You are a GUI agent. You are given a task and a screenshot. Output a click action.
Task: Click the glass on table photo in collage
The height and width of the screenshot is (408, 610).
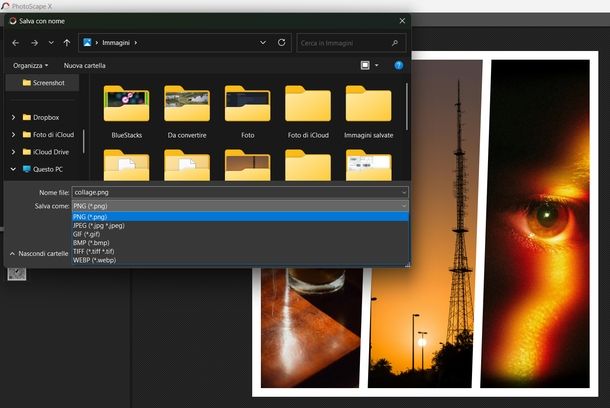click(311, 327)
